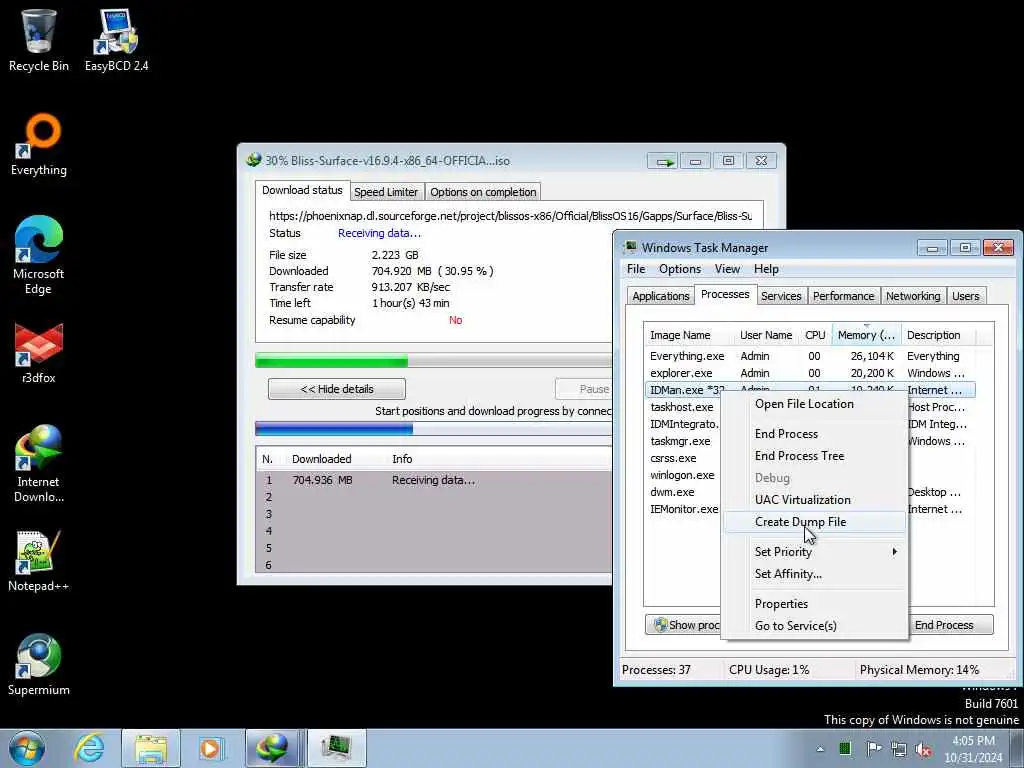Click the muted volume tray icon
Viewport: 1024px width, 768px height.
point(923,749)
